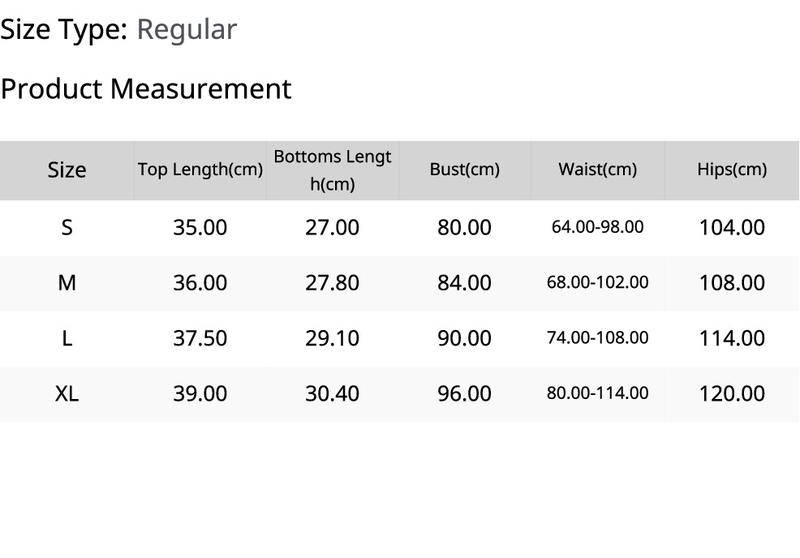Select the XL size row label

click(x=67, y=393)
